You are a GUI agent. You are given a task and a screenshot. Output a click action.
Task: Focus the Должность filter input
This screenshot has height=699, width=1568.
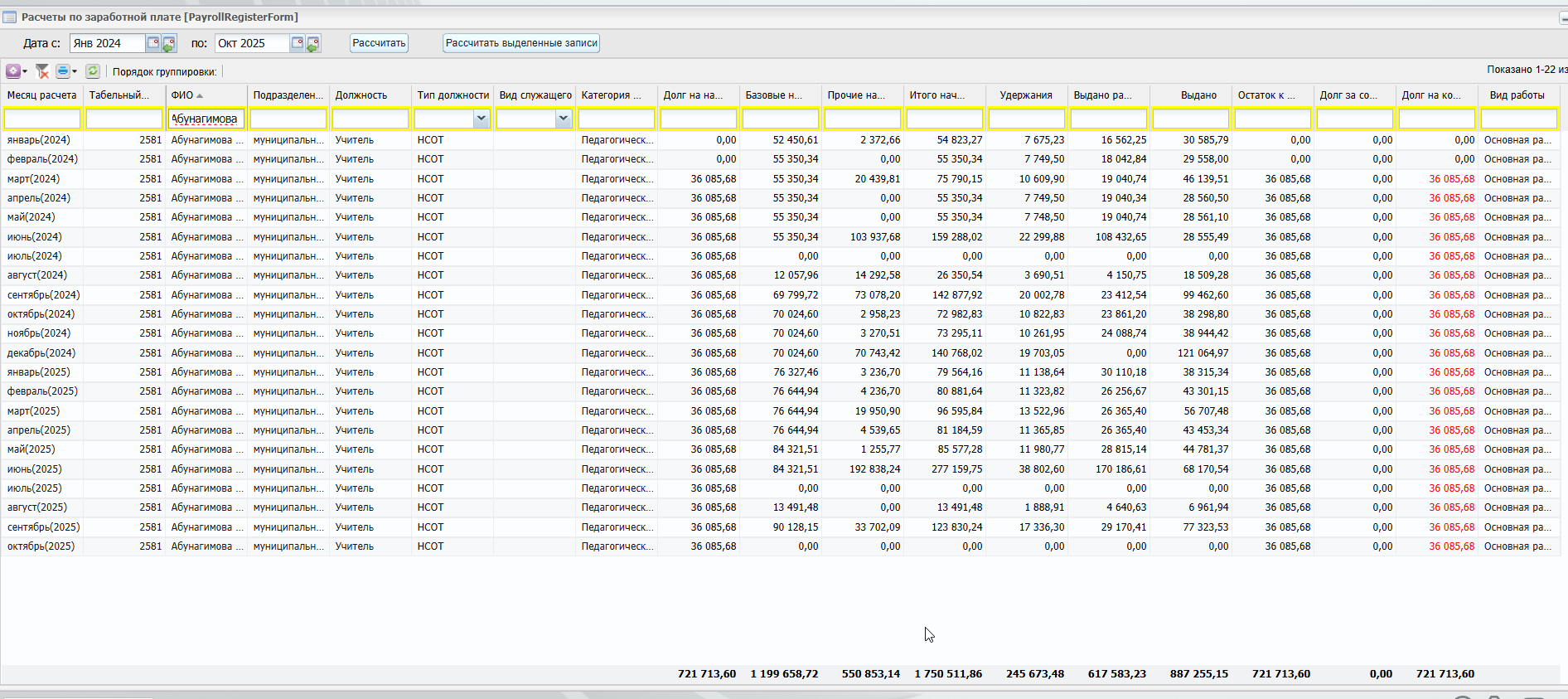click(370, 119)
